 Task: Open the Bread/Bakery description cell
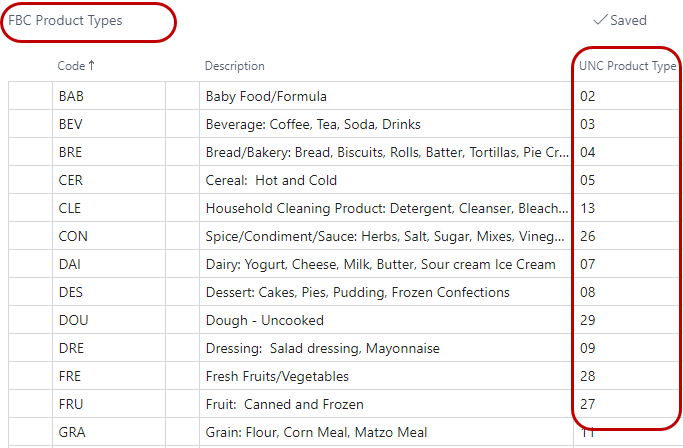tap(387, 153)
